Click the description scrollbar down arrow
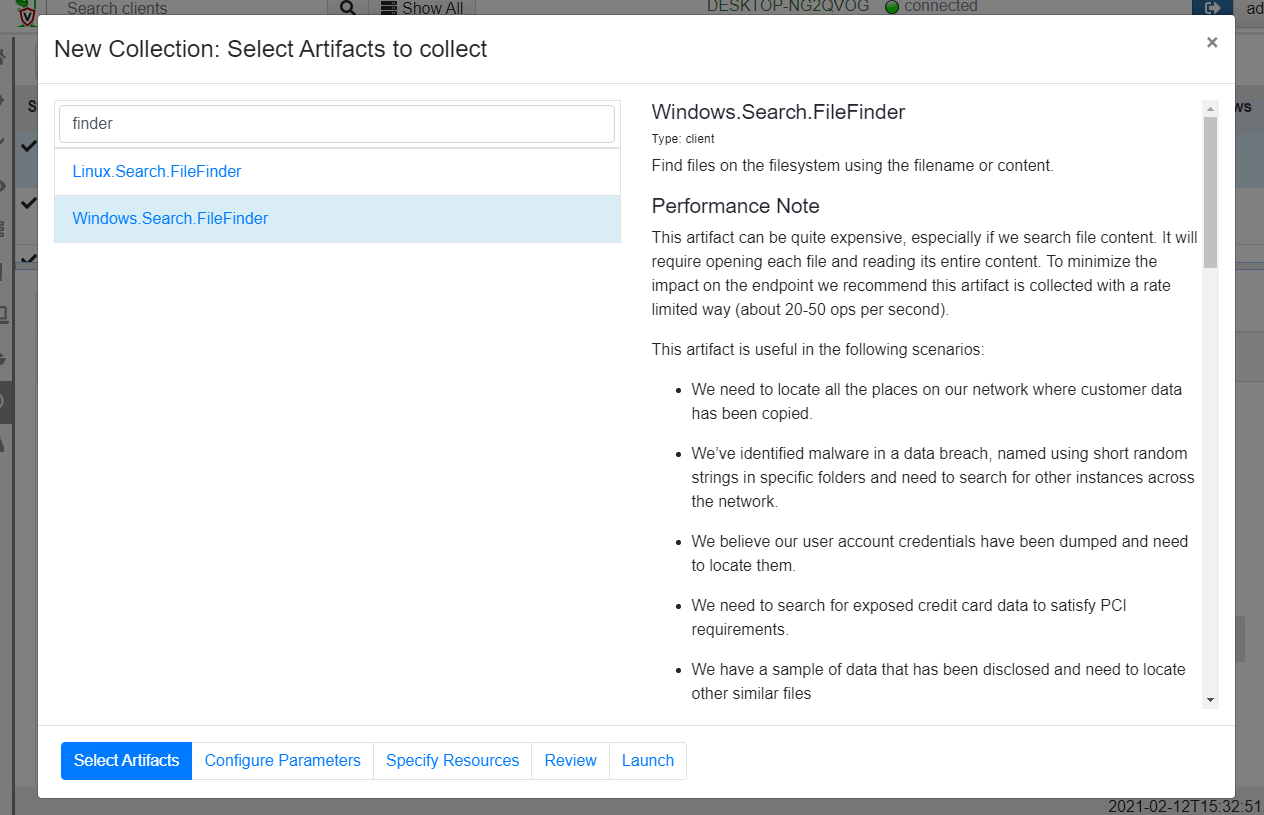This screenshot has height=815, width=1264. 1210,699
